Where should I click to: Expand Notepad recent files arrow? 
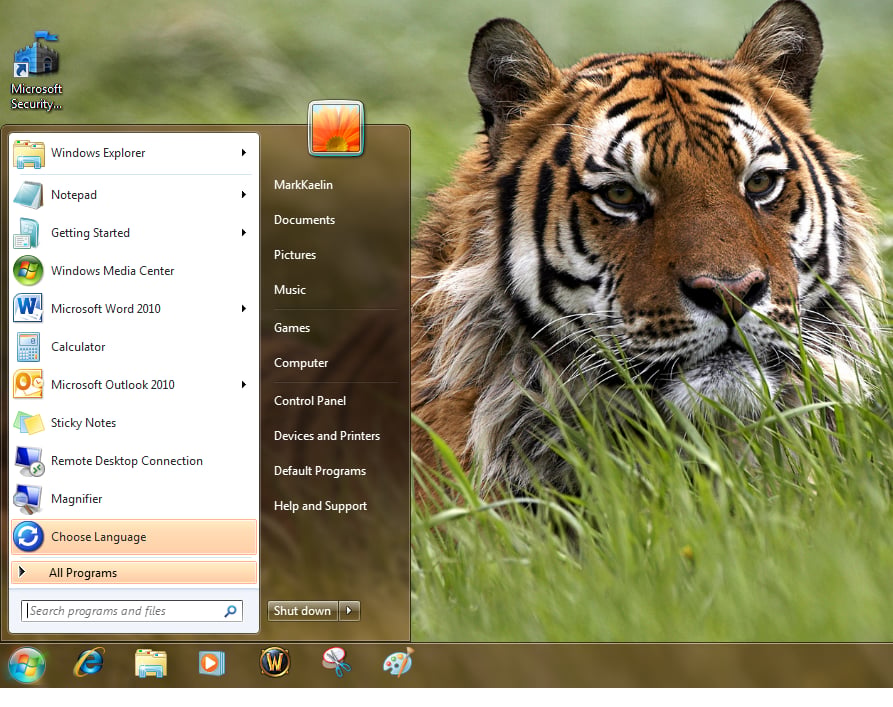pos(244,195)
